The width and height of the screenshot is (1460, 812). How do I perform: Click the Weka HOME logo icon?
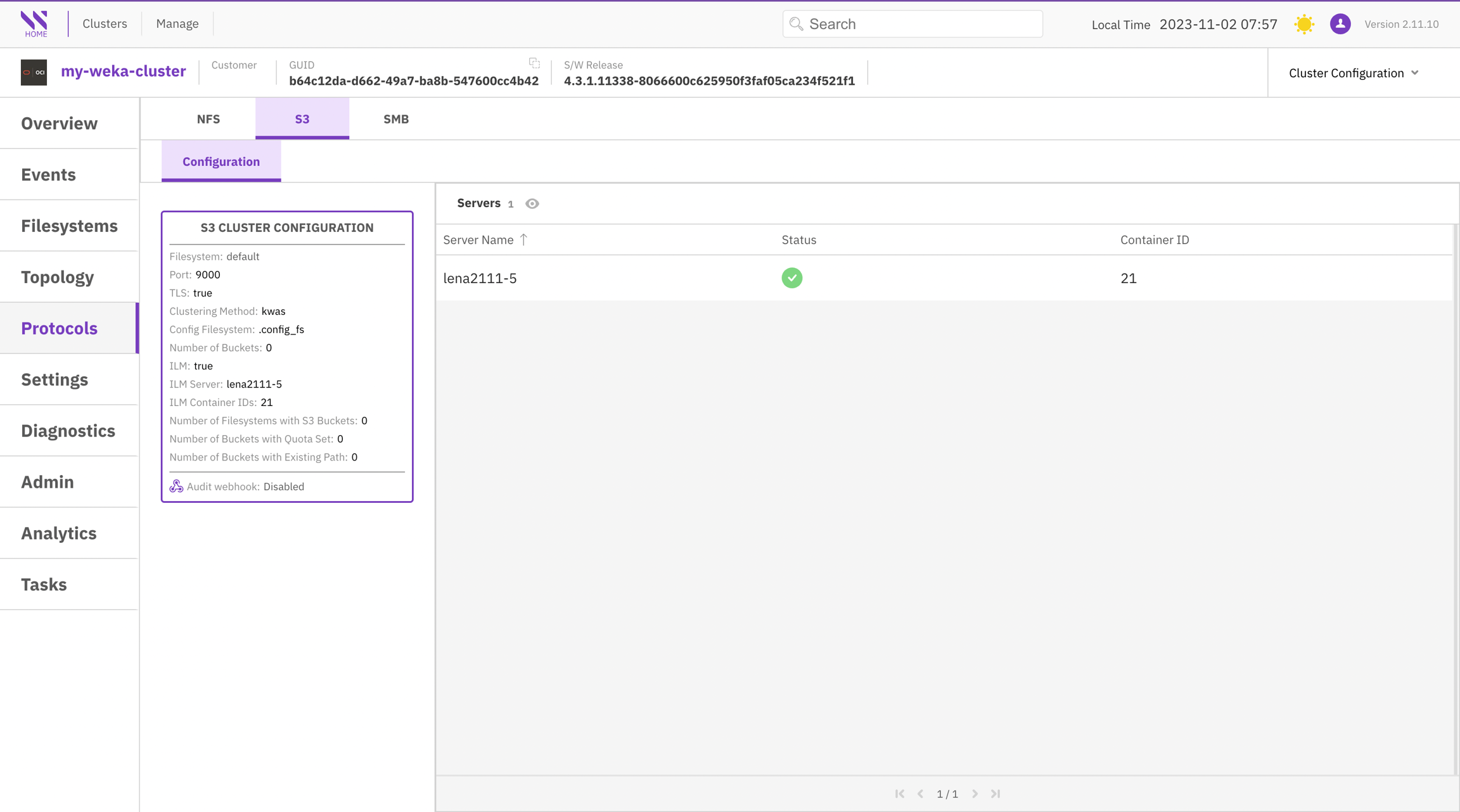tap(34, 23)
